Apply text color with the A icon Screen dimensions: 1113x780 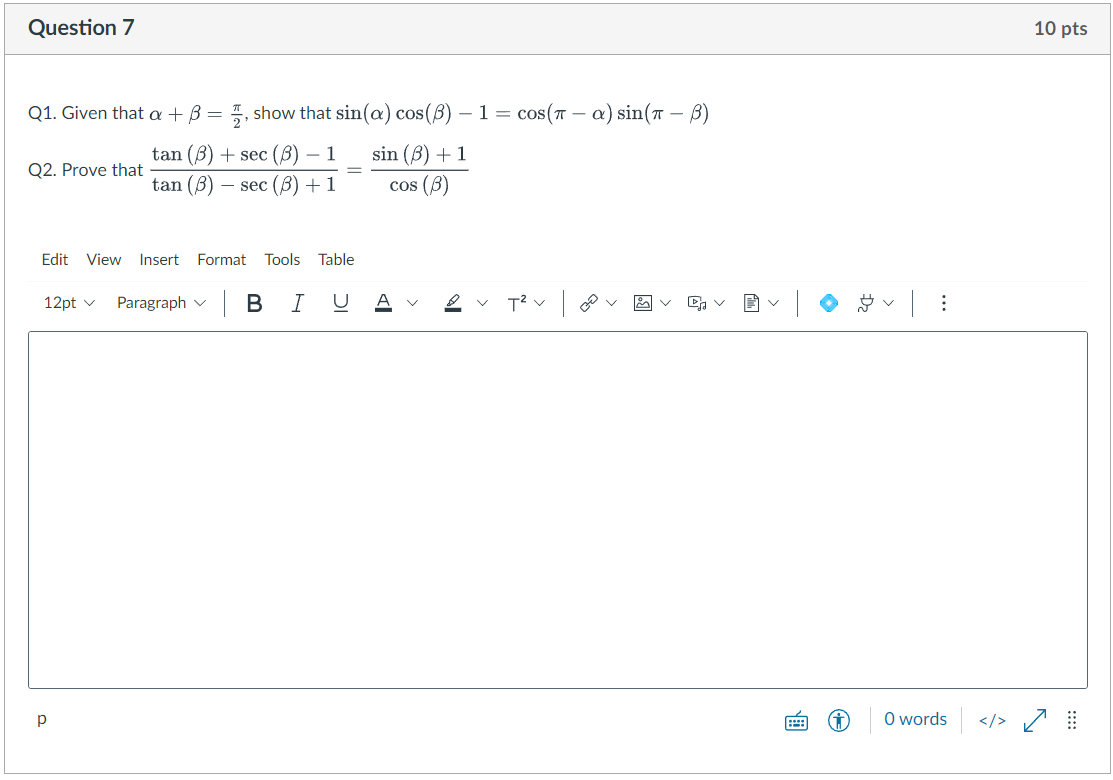coord(383,303)
